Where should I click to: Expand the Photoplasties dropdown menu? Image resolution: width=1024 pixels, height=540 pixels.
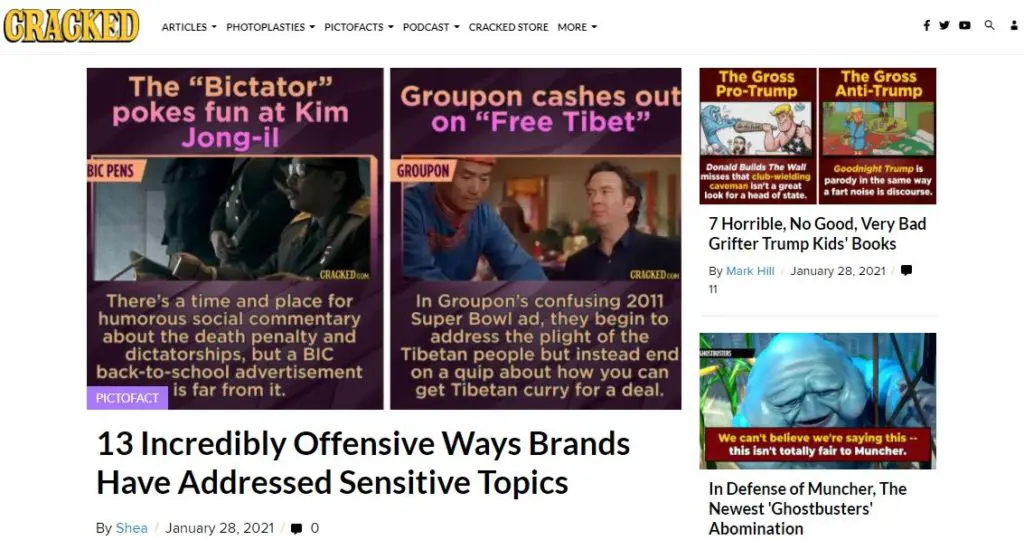(x=270, y=27)
